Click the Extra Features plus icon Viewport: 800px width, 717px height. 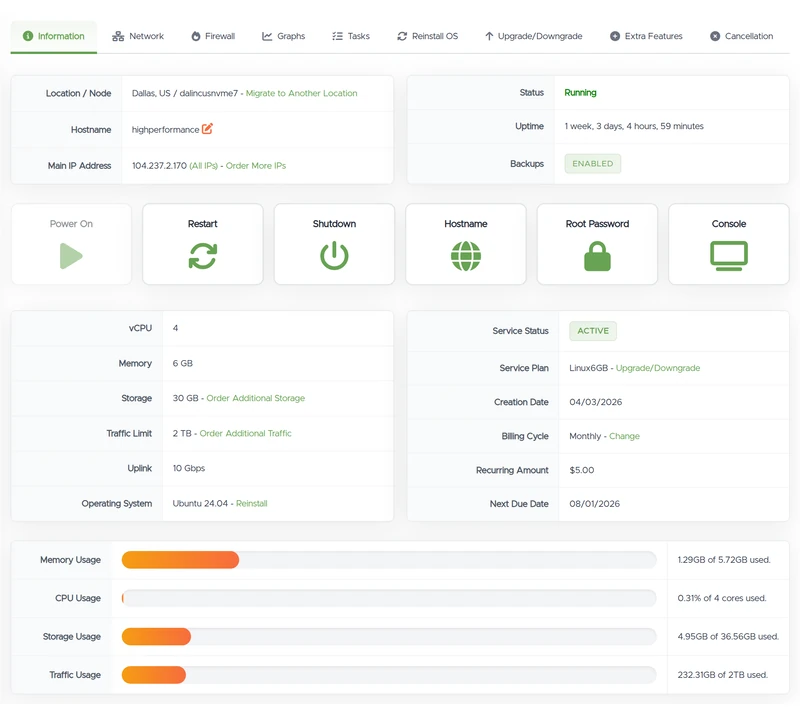coord(615,36)
